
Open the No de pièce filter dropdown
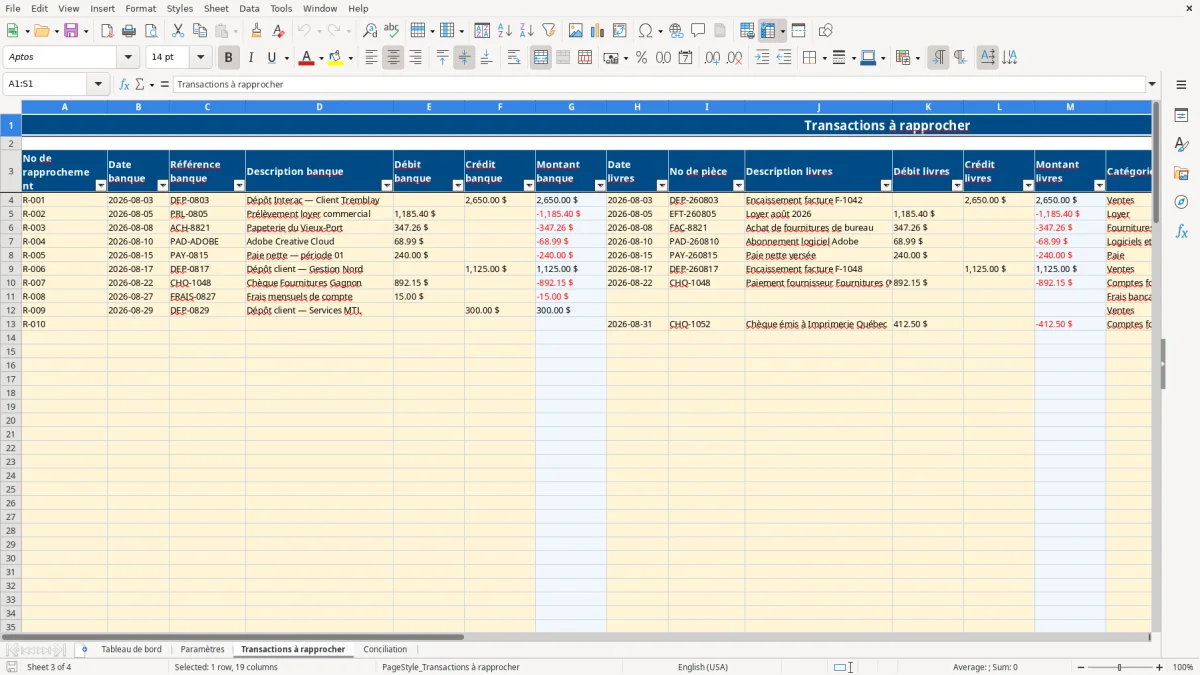coord(738,185)
